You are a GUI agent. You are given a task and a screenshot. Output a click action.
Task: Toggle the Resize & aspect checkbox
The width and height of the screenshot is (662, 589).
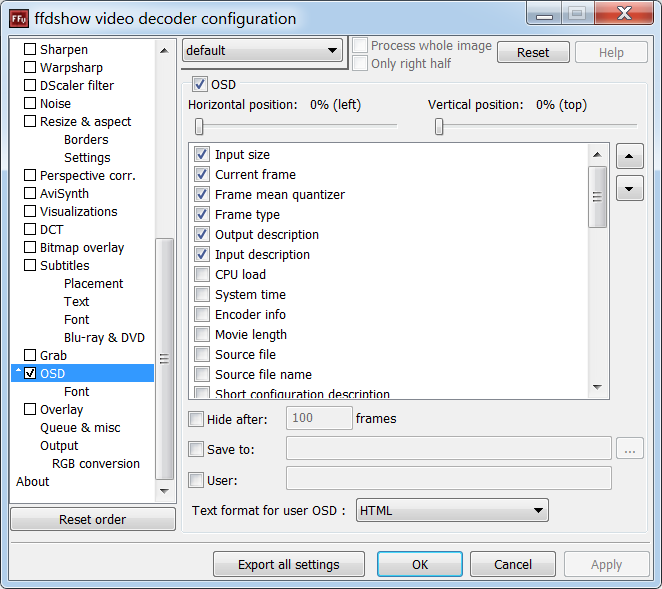click(30, 121)
